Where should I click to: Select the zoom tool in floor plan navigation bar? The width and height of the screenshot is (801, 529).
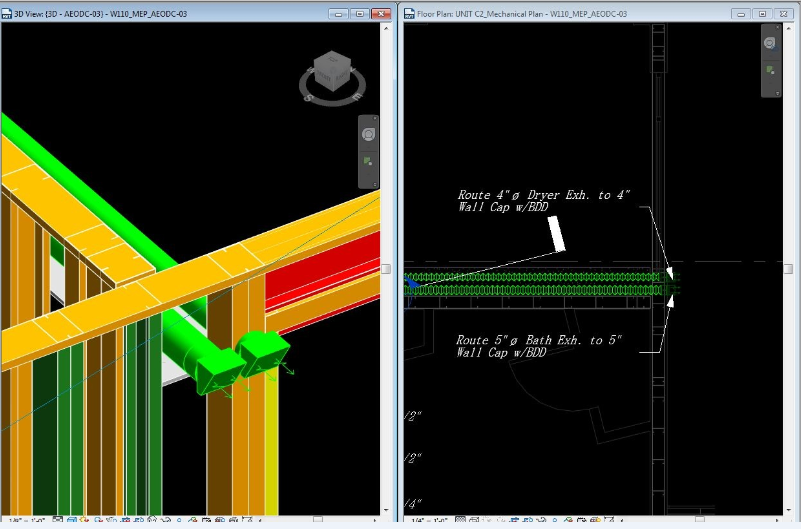tap(770, 70)
